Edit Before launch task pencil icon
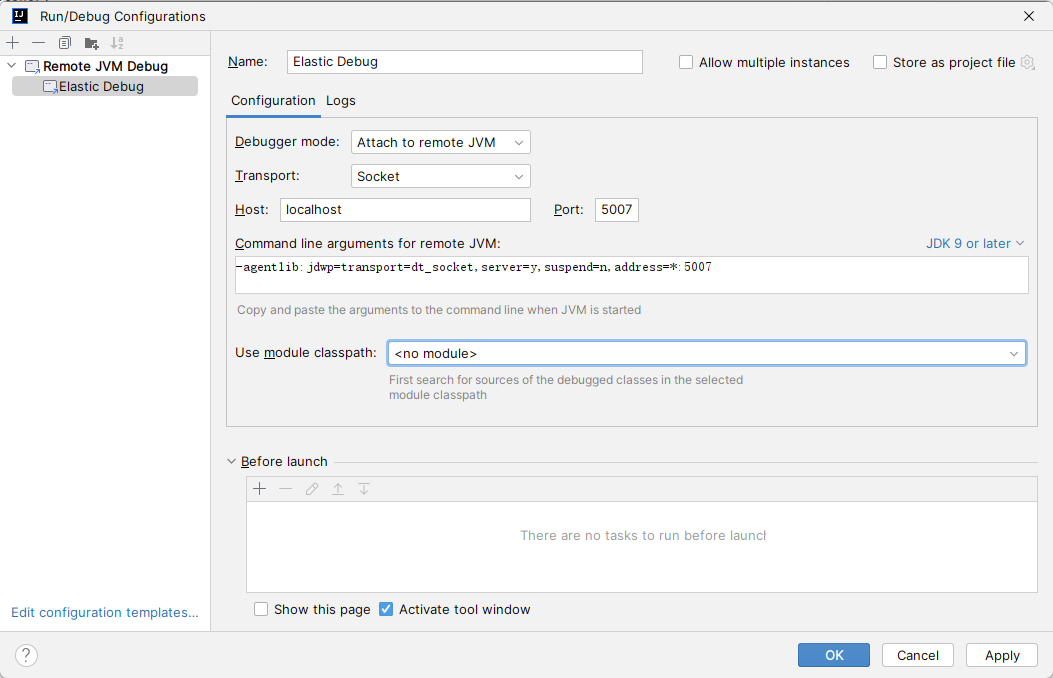The width and height of the screenshot is (1053, 678). click(x=312, y=489)
